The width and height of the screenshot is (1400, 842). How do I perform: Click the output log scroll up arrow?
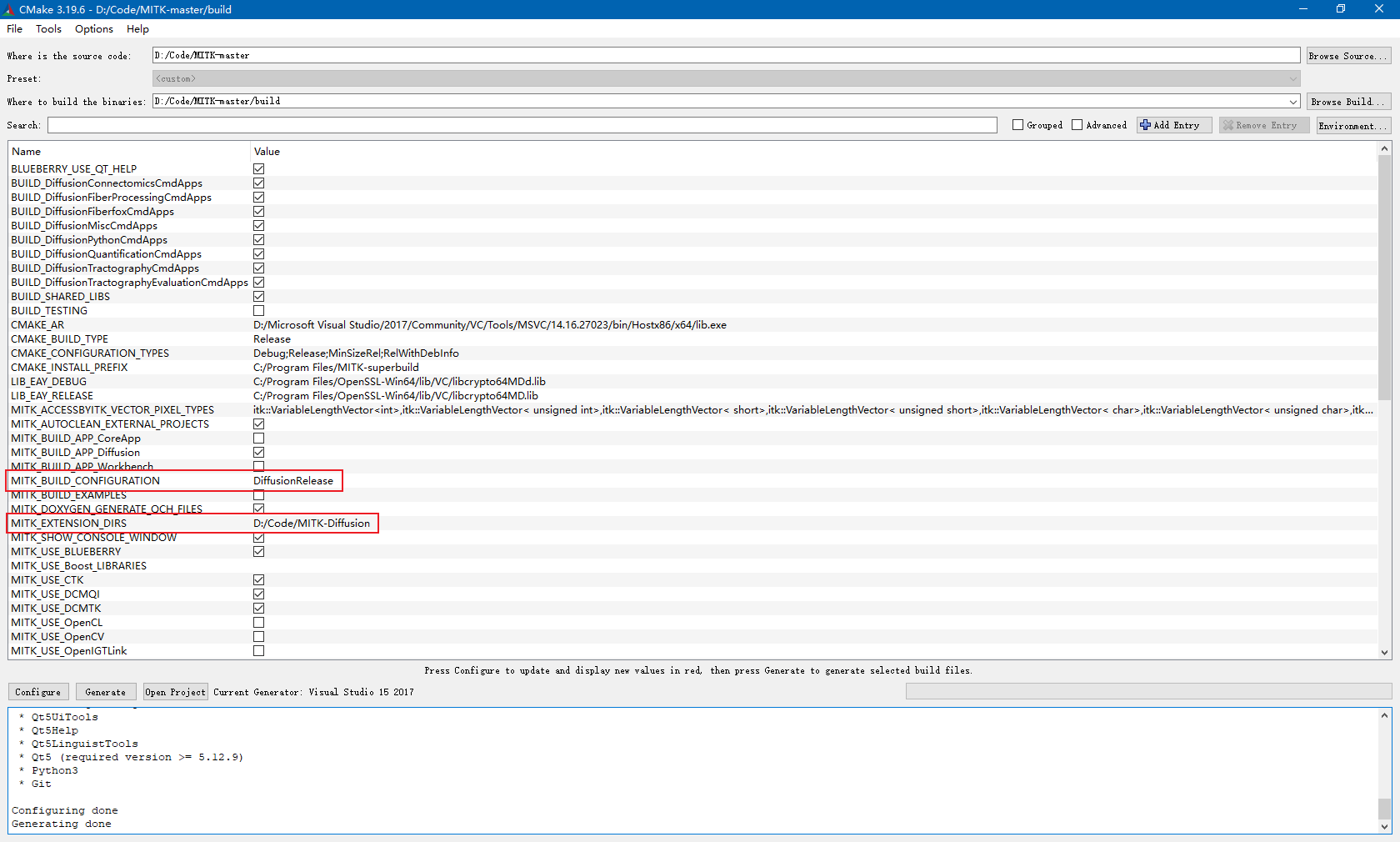pyautogui.click(x=1384, y=715)
